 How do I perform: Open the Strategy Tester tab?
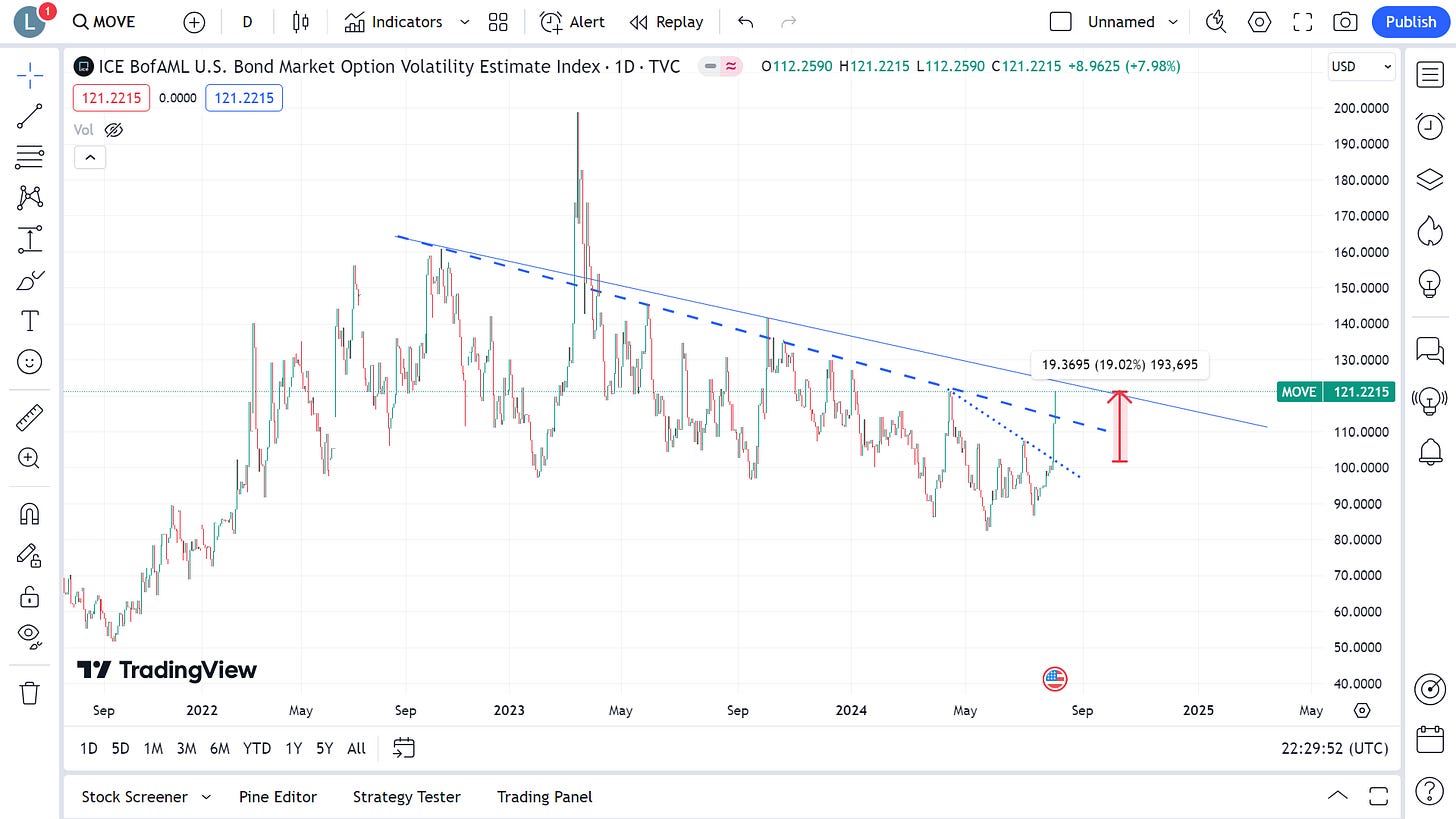[407, 797]
